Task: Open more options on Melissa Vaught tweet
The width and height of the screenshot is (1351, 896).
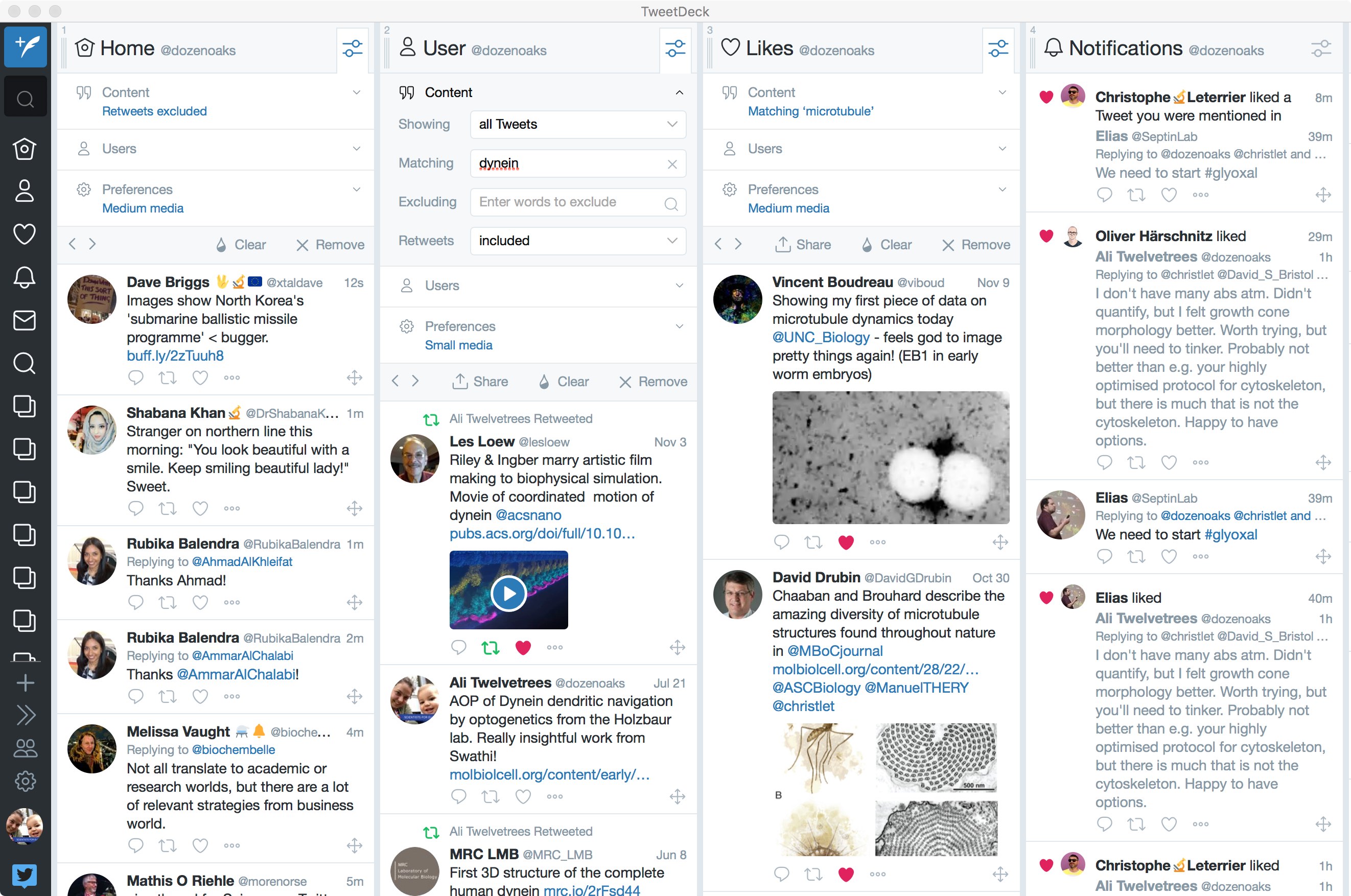Action: click(231, 845)
